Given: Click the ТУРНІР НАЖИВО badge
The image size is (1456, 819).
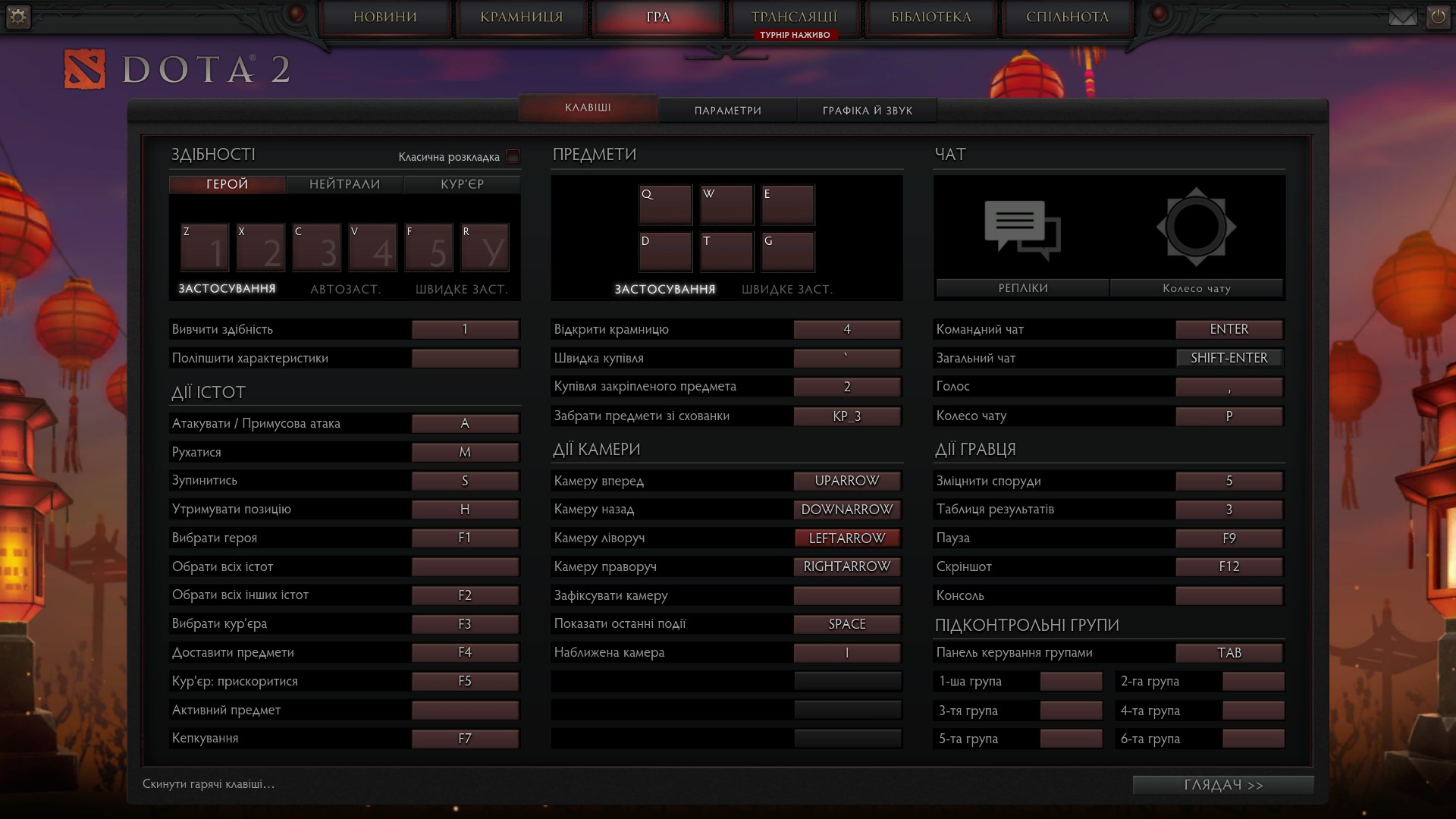Looking at the screenshot, I should click(x=795, y=35).
